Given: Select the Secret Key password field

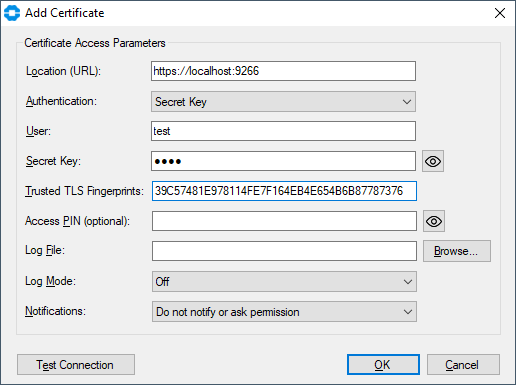Looking at the screenshot, I should tap(283, 161).
